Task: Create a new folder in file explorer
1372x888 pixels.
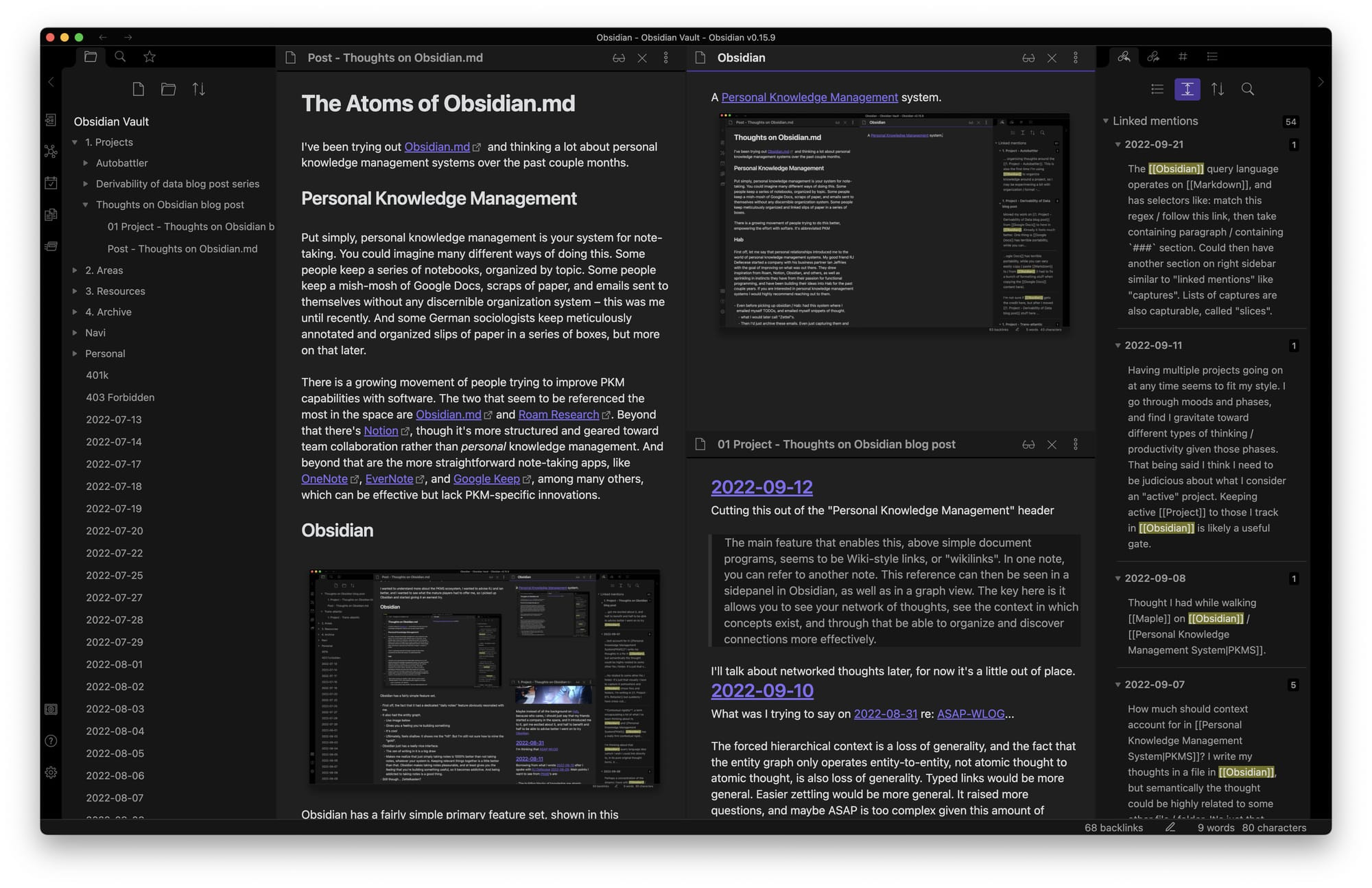Action: tap(168, 89)
